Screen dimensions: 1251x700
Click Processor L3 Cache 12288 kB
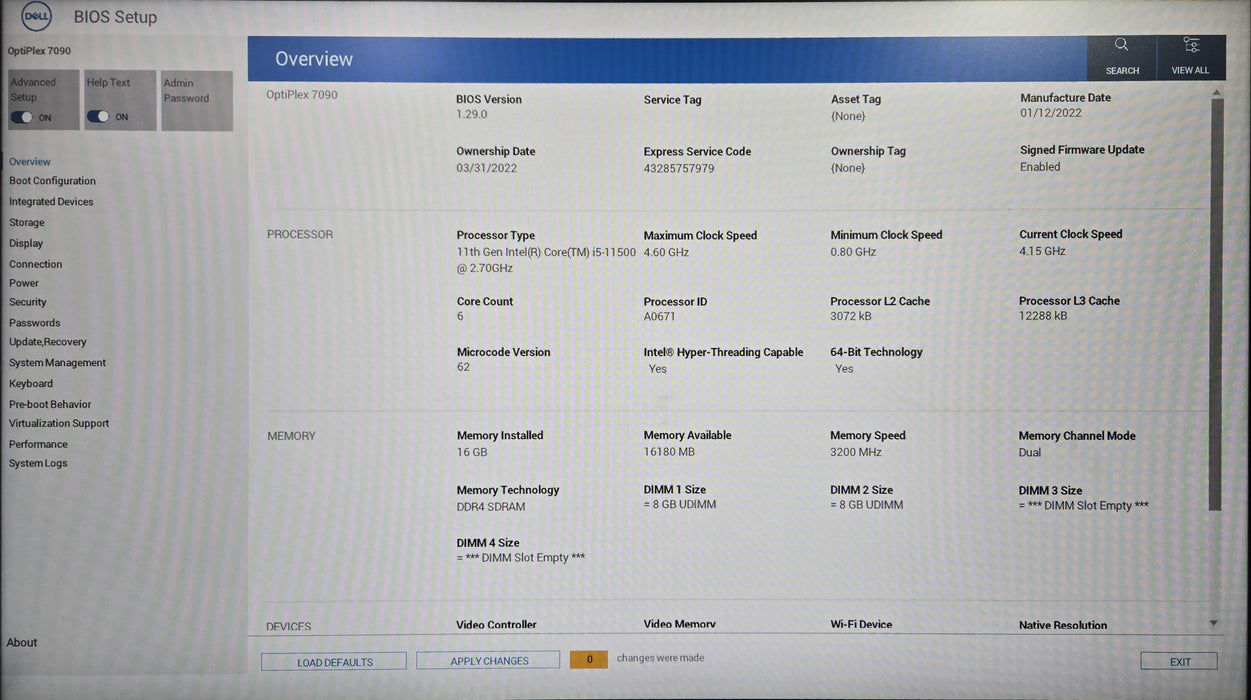point(1043,316)
